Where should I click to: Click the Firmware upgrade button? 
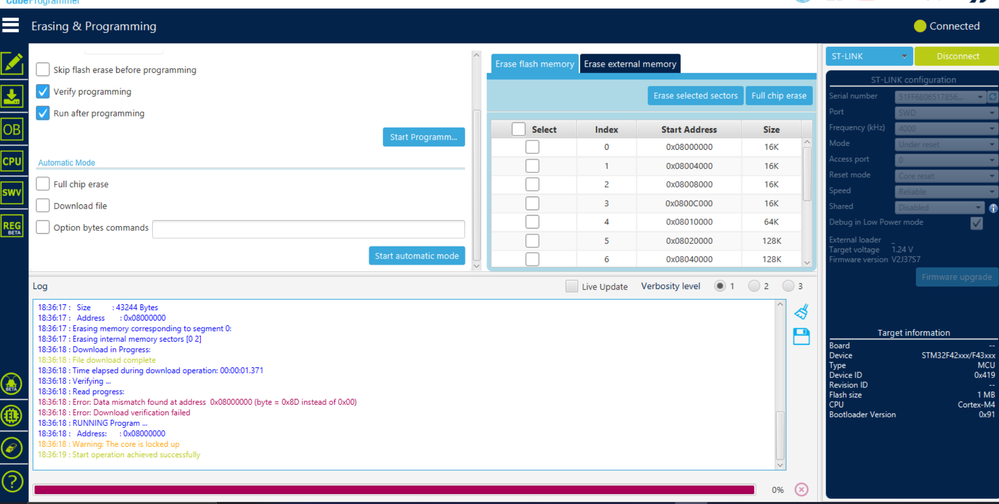(957, 277)
